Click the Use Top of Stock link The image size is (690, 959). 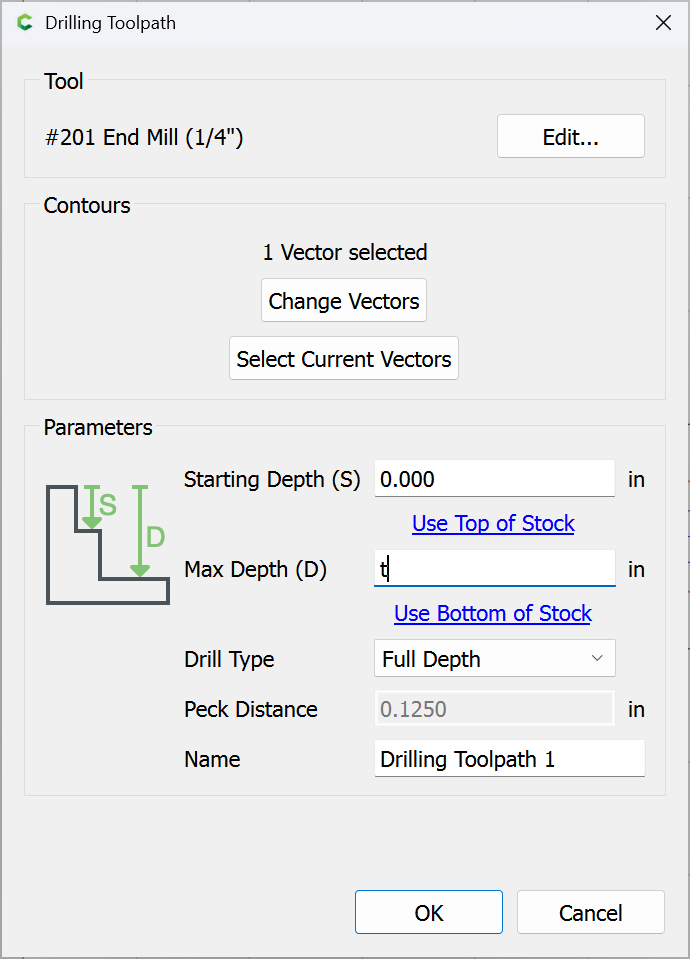pyautogui.click(x=493, y=524)
